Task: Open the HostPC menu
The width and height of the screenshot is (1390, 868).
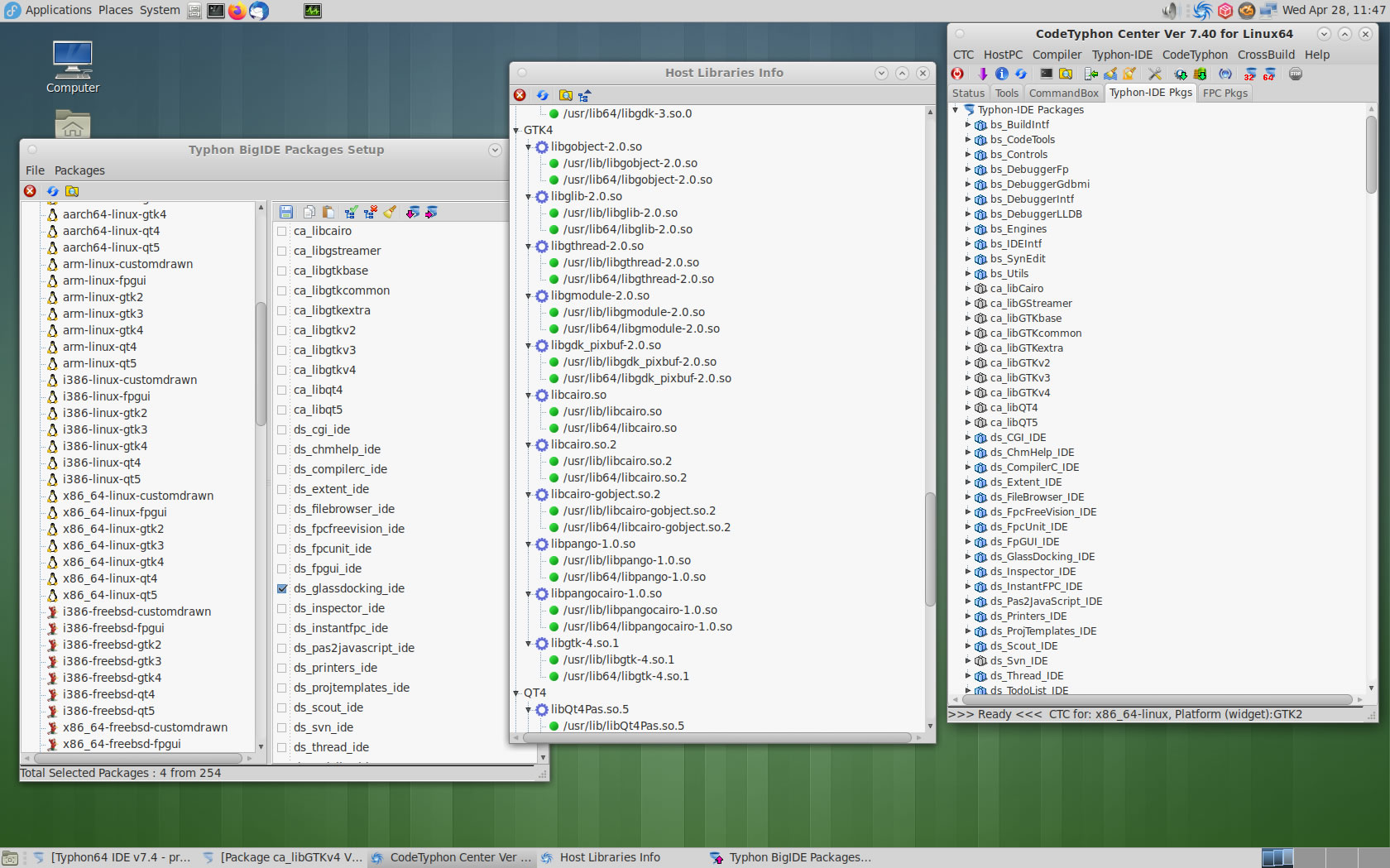Action: tap(1003, 55)
